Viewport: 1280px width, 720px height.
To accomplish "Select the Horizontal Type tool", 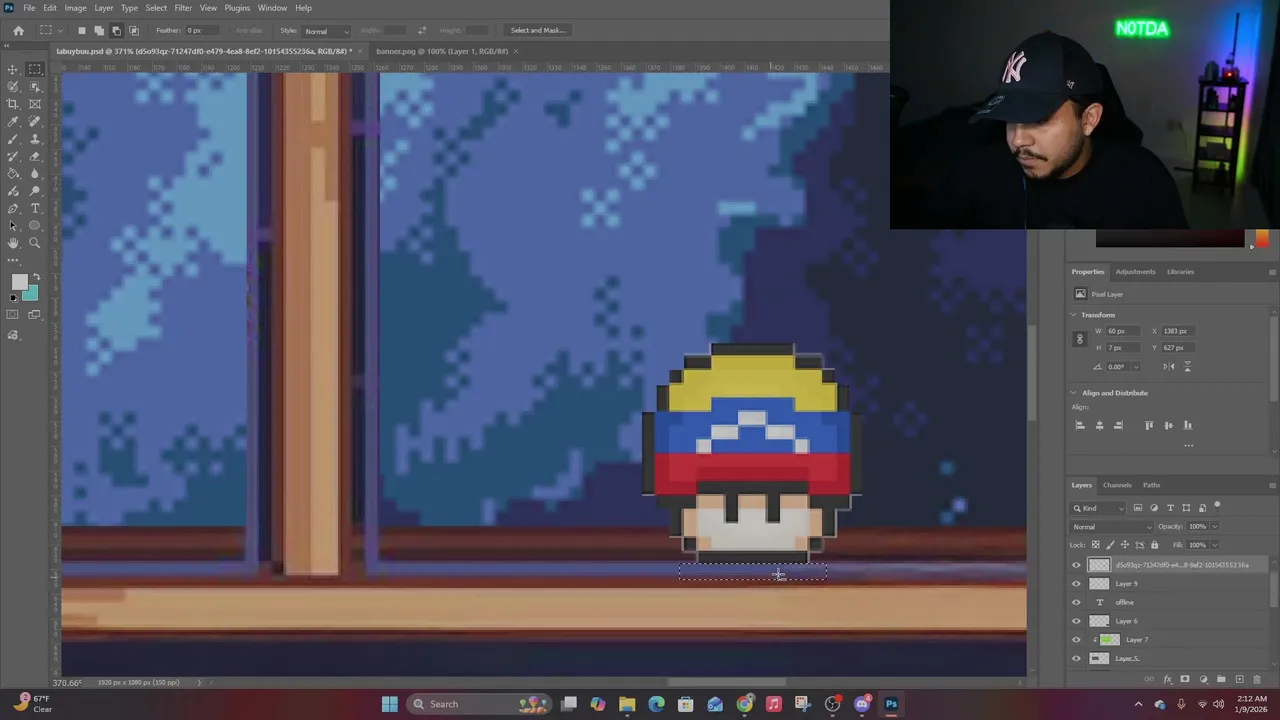I will point(35,208).
